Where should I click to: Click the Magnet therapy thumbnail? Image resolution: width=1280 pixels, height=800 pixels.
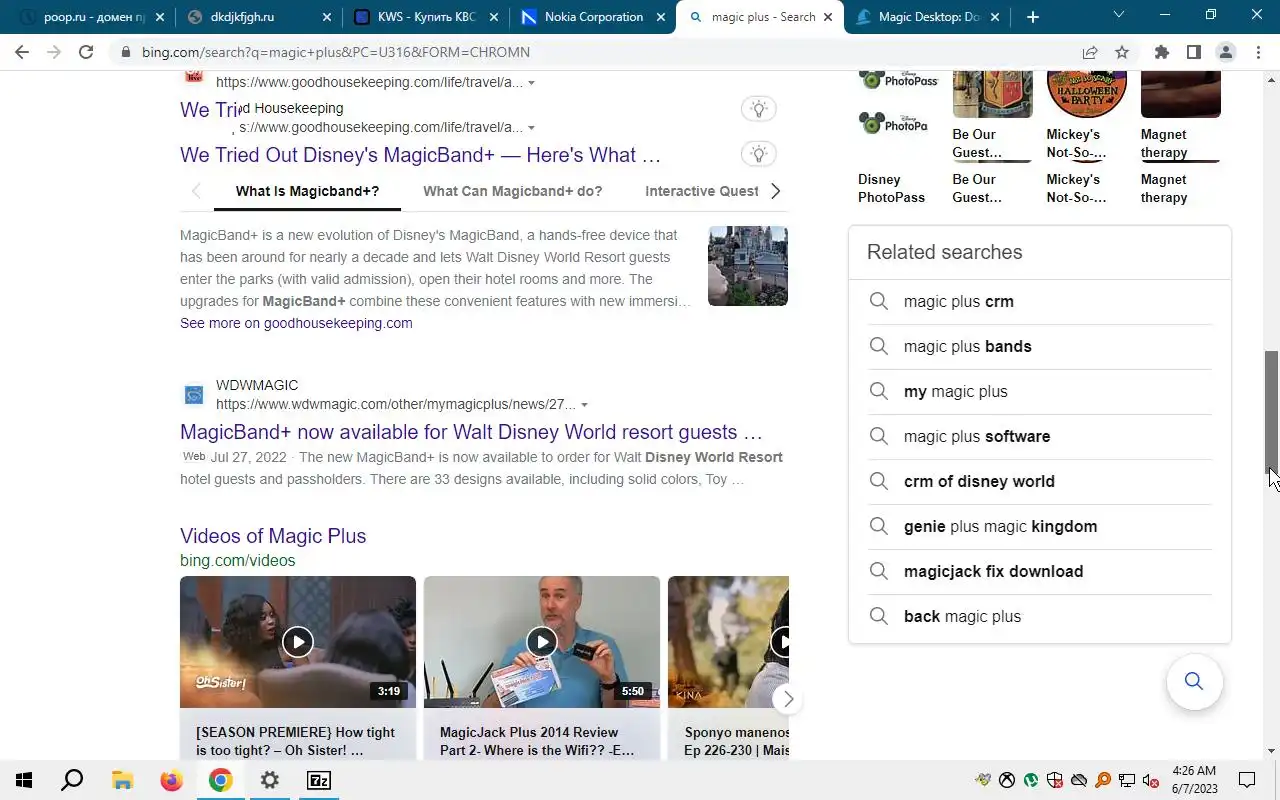(1181, 95)
